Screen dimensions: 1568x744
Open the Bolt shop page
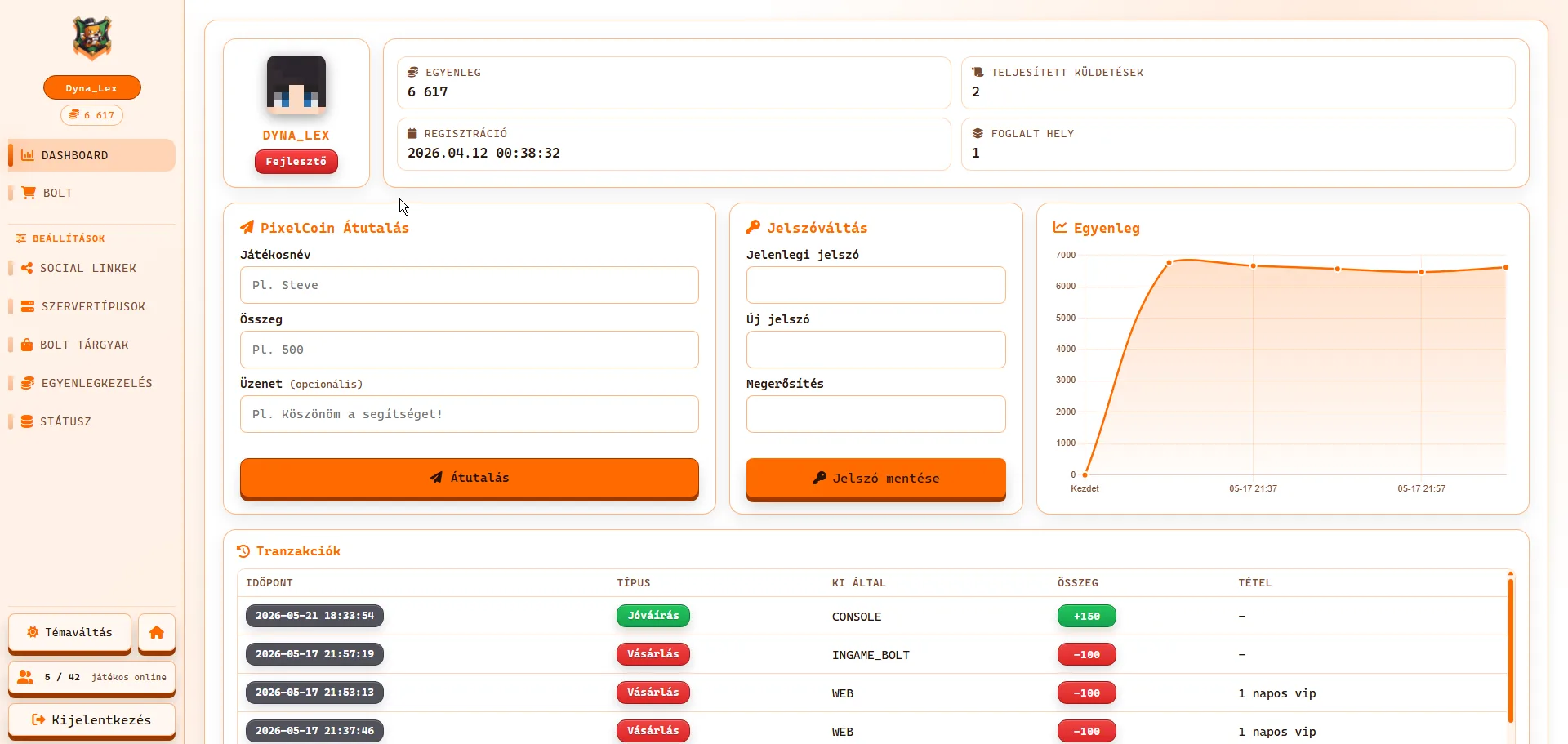point(91,193)
